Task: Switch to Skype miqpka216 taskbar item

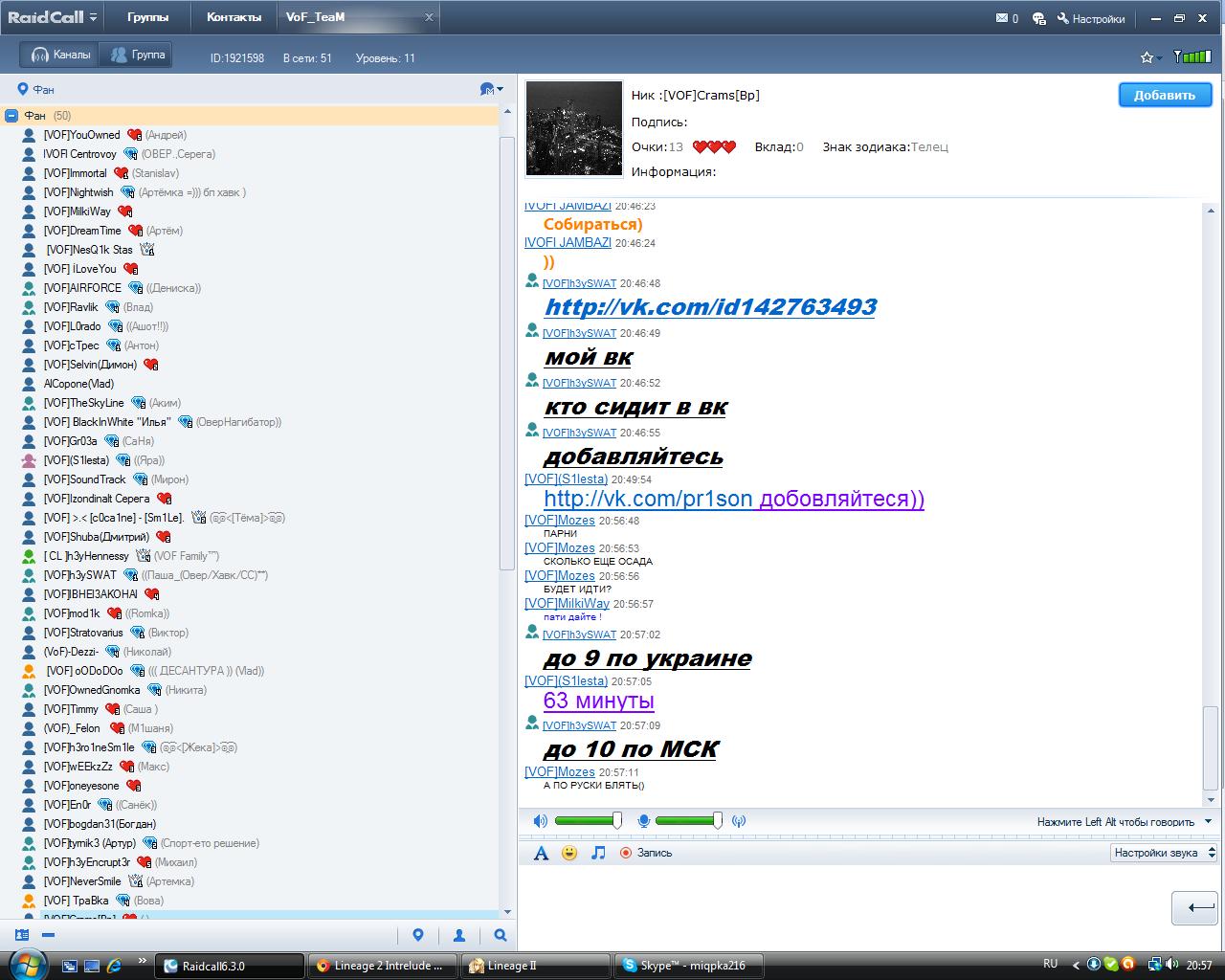Action: click(687, 966)
